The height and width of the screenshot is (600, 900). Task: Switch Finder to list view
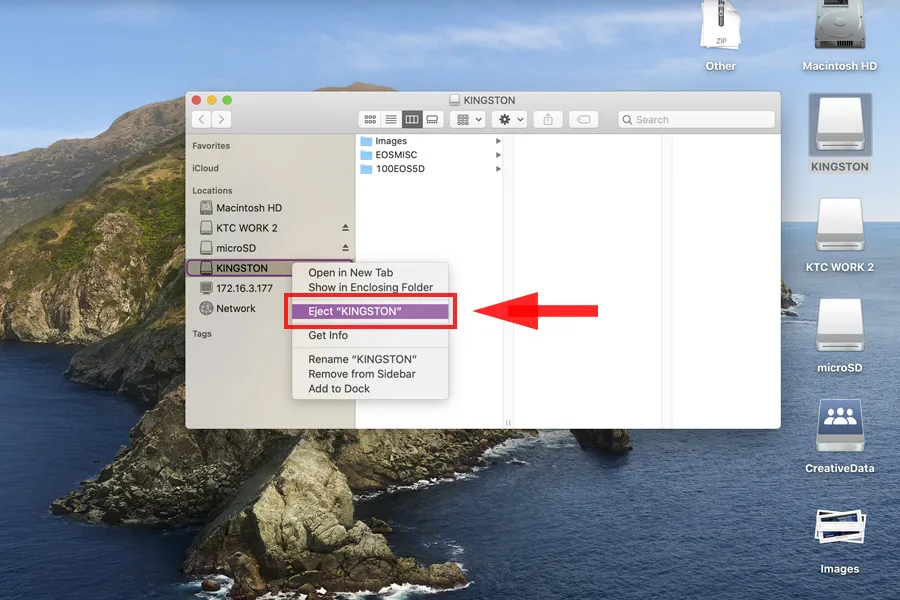(x=391, y=119)
